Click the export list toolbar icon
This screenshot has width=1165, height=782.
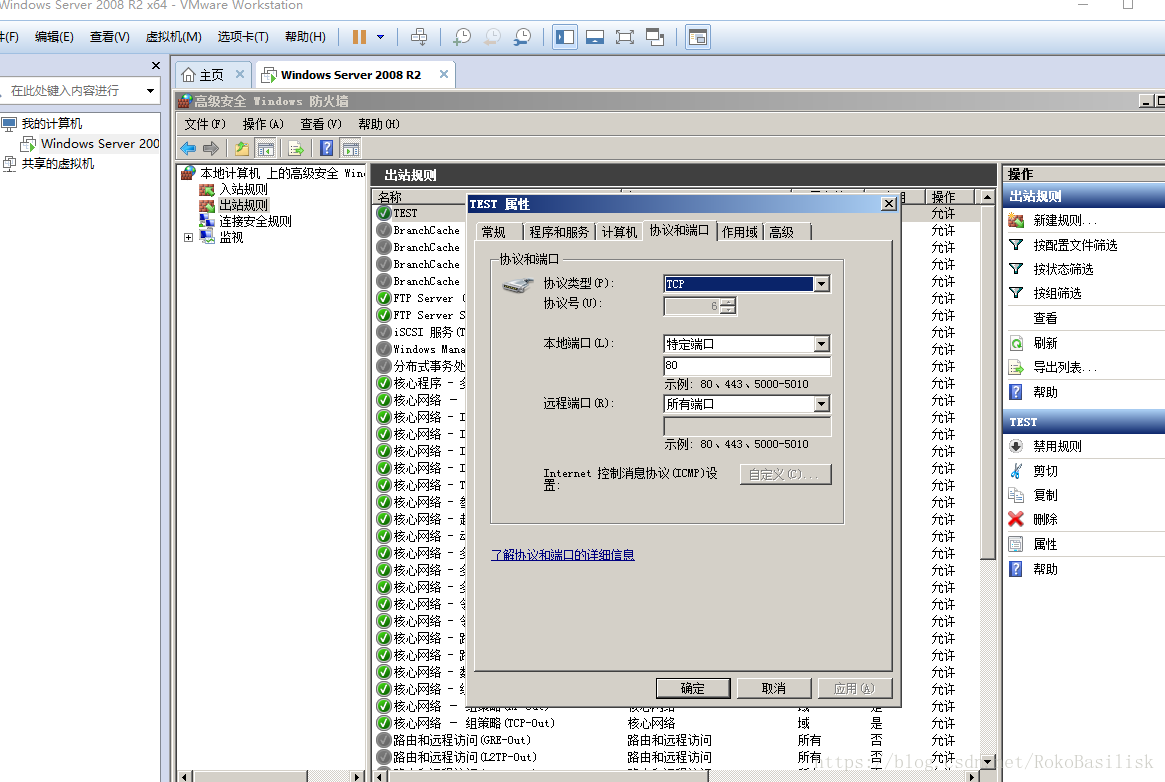[296, 149]
